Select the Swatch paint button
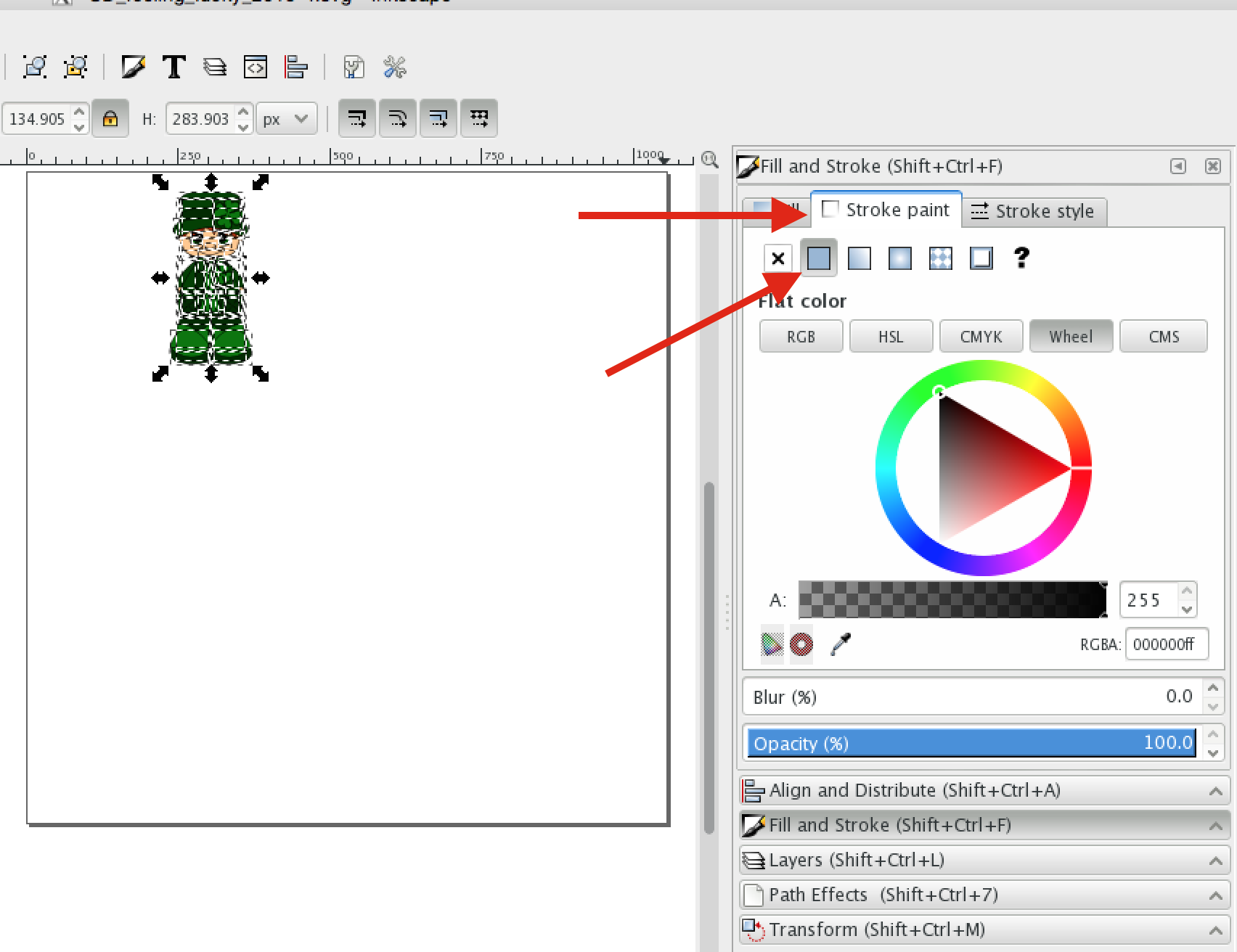 [981, 258]
